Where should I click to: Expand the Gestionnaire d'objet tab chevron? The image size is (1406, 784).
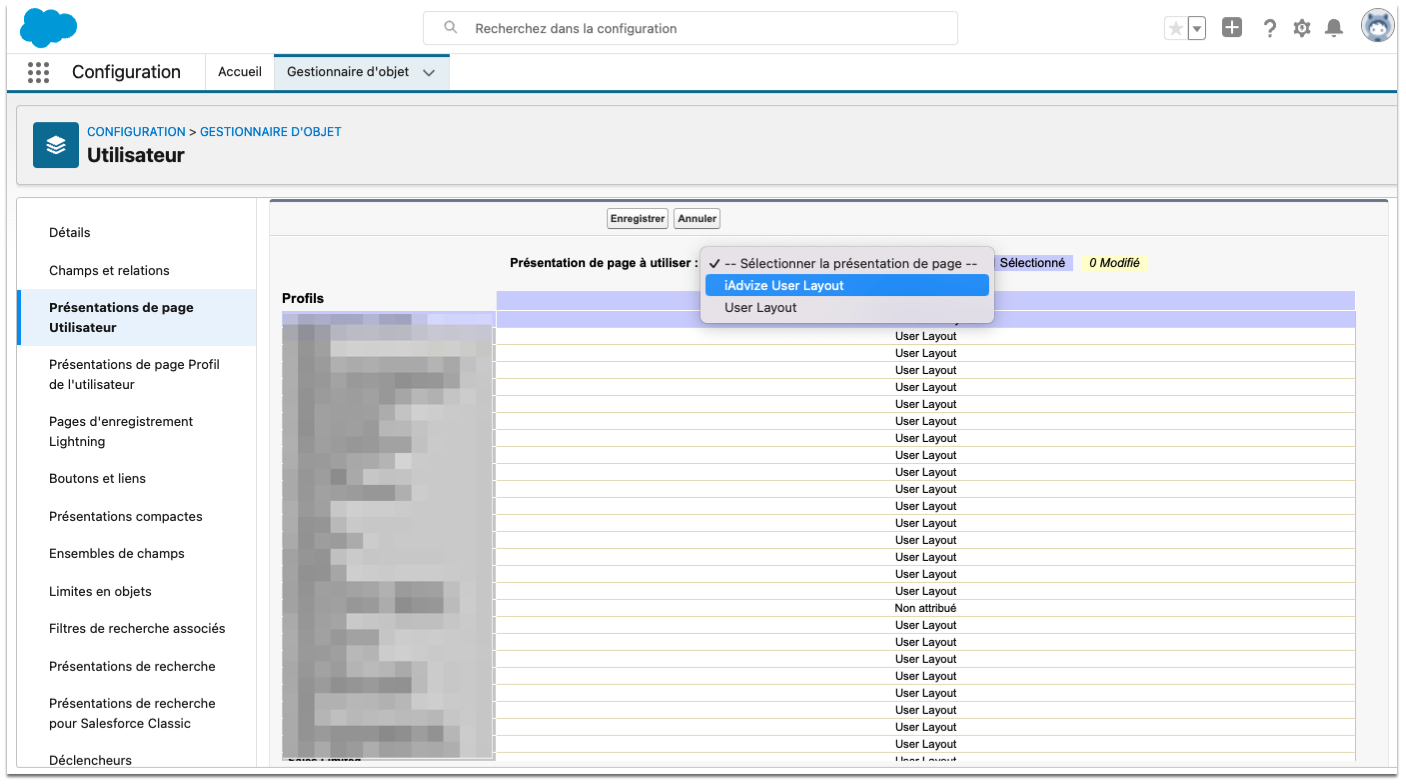(429, 73)
